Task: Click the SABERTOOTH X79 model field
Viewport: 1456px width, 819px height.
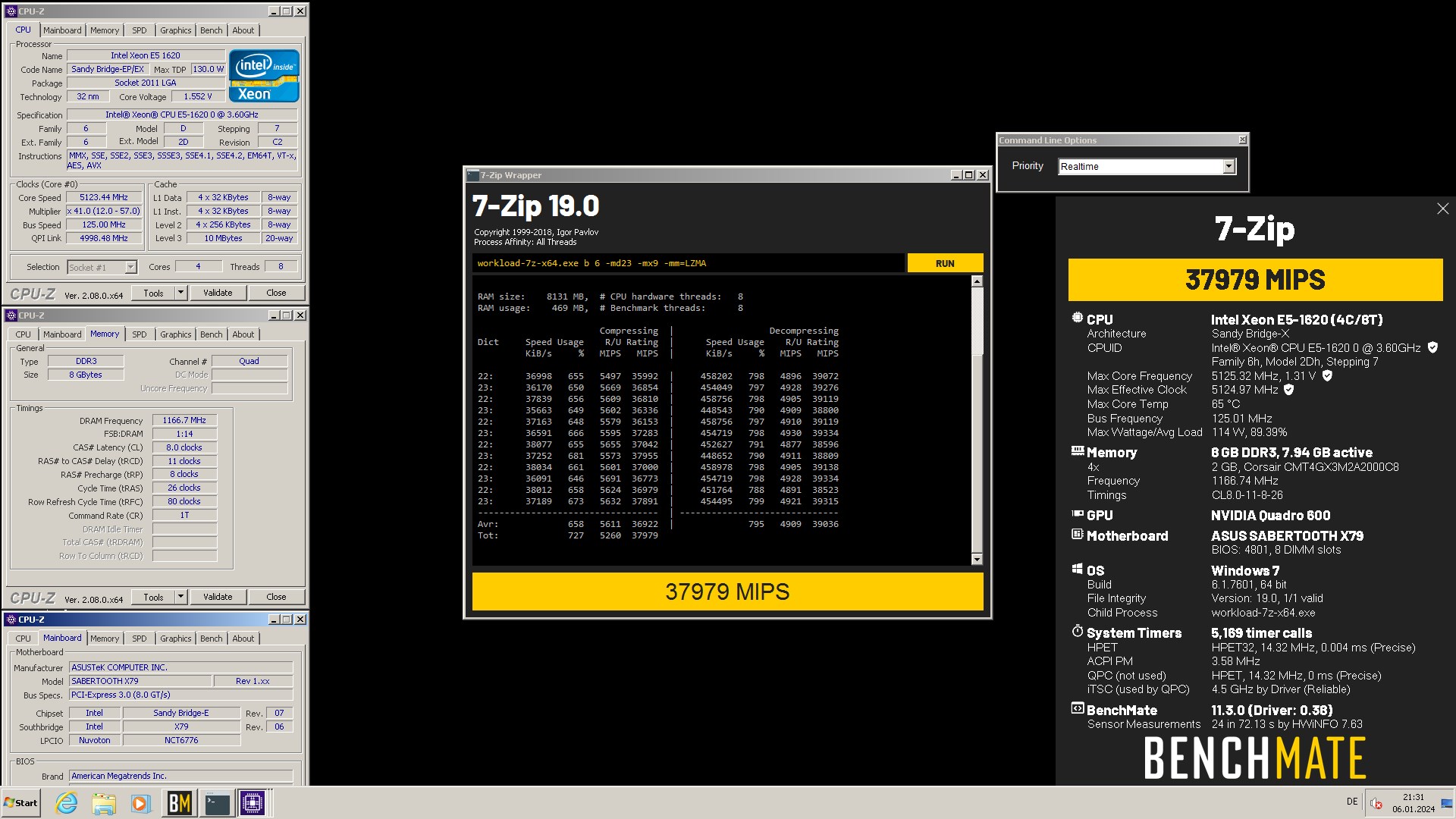Action: tap(140, 681)
